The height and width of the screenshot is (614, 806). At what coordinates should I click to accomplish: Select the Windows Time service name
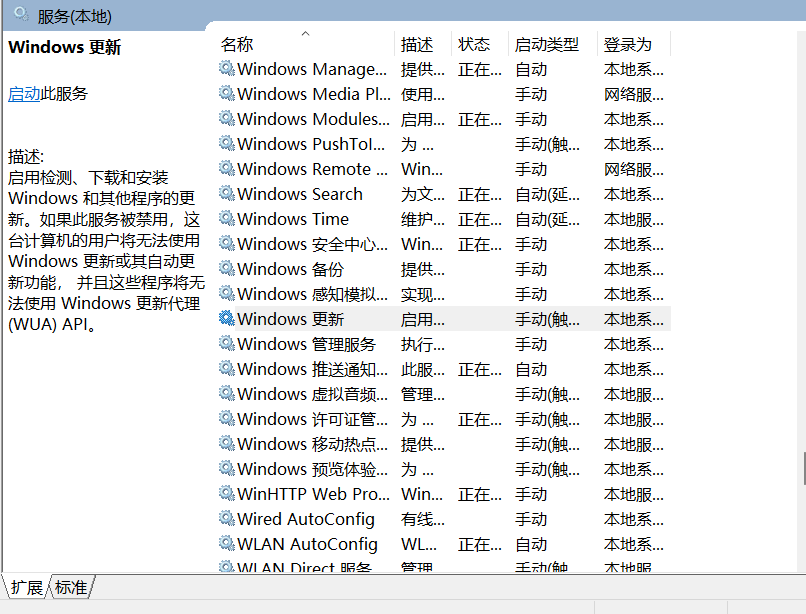coord(293,219)
